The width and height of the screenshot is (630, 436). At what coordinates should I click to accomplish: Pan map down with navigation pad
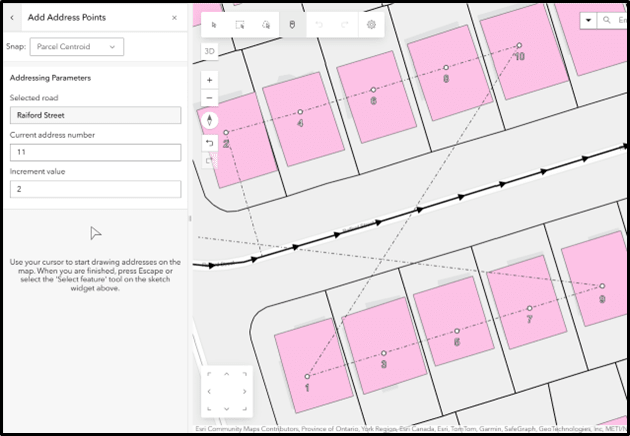pos(227,409)
